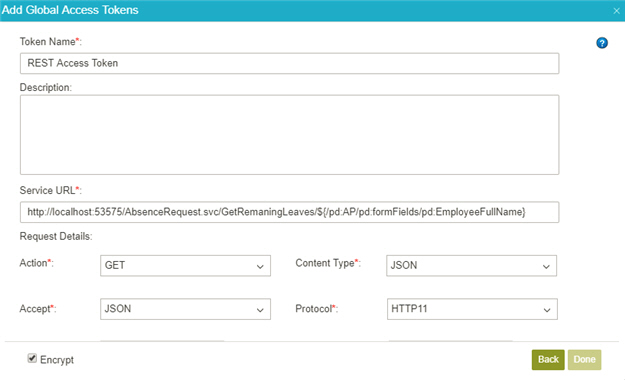Click the Request Details section heading
The width and height of the screenshot is (625, 380).
[56, 236]
